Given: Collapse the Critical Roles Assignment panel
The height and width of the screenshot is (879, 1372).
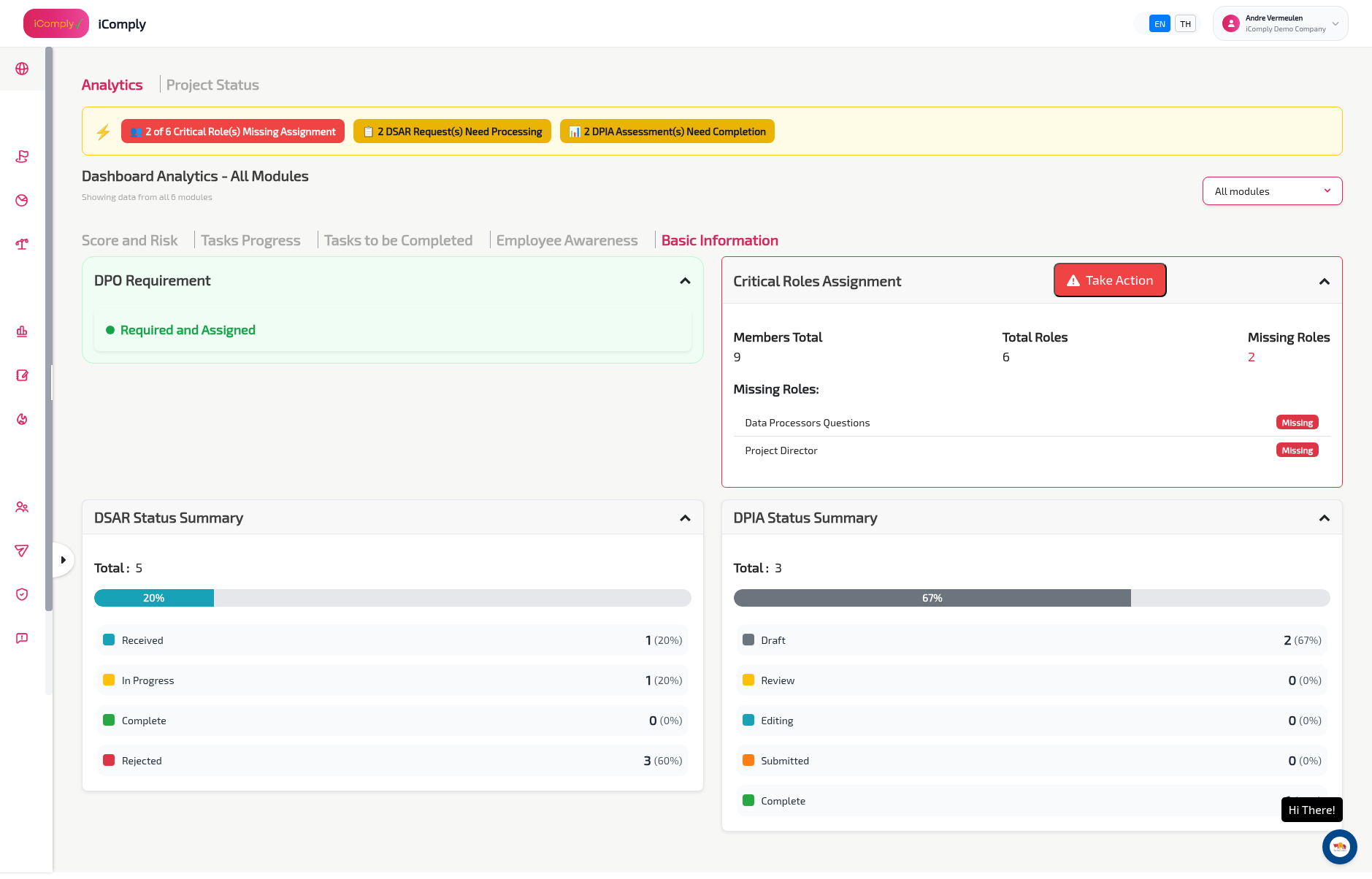Looking at the screenshot, I should pos(1325,280).
